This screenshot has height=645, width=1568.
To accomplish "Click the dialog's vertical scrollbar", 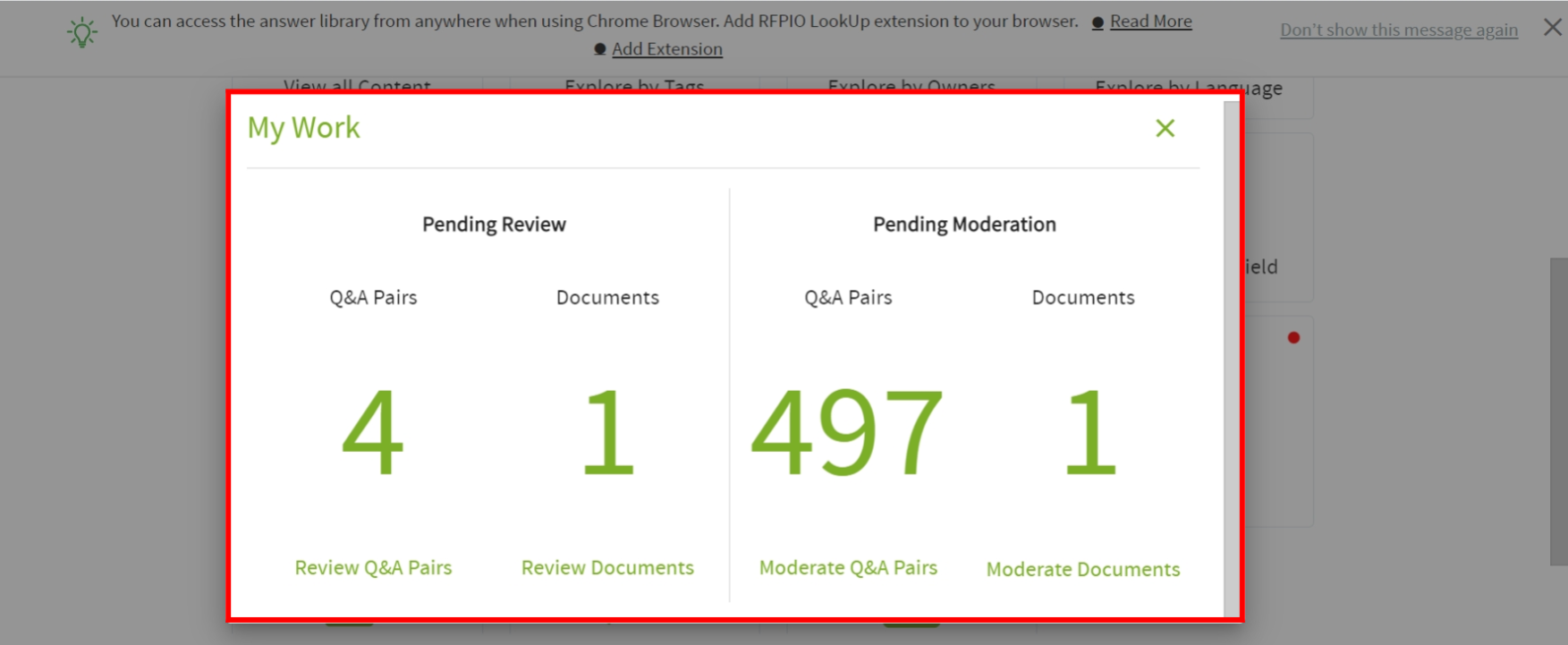I will tap(1231, 358).
